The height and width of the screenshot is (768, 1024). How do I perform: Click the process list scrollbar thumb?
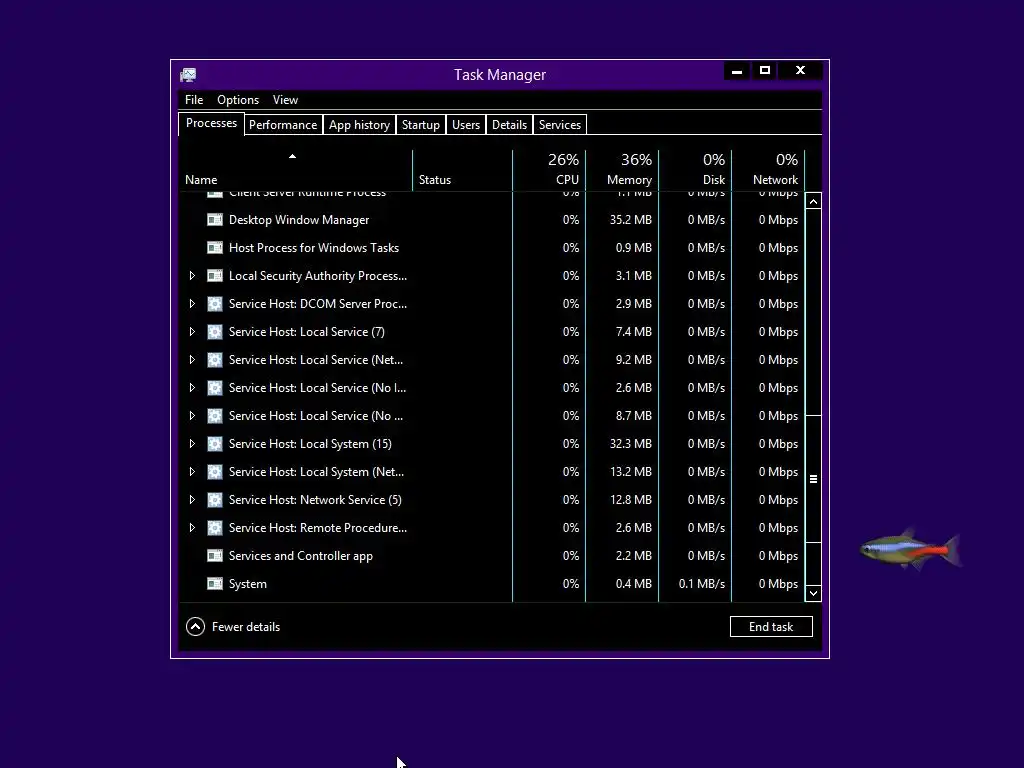click(813, 479)
